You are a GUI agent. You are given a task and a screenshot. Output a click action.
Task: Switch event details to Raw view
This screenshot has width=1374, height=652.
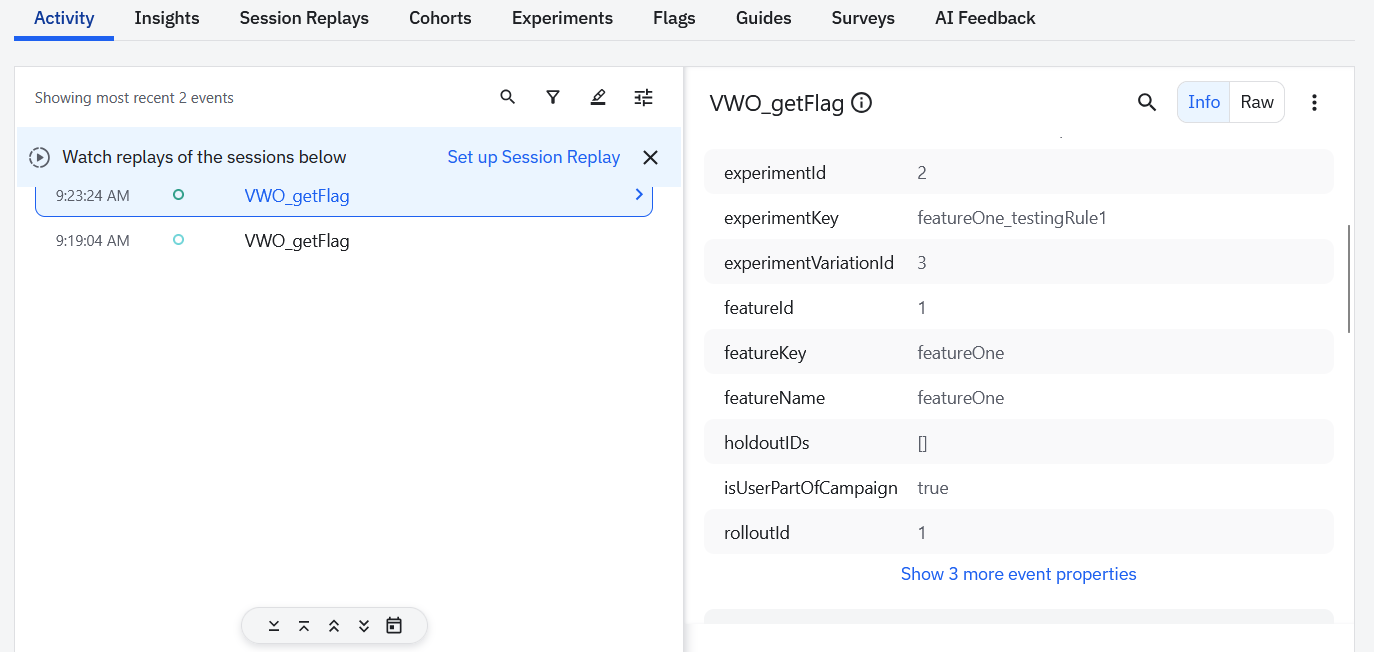tap(1257, 102)
